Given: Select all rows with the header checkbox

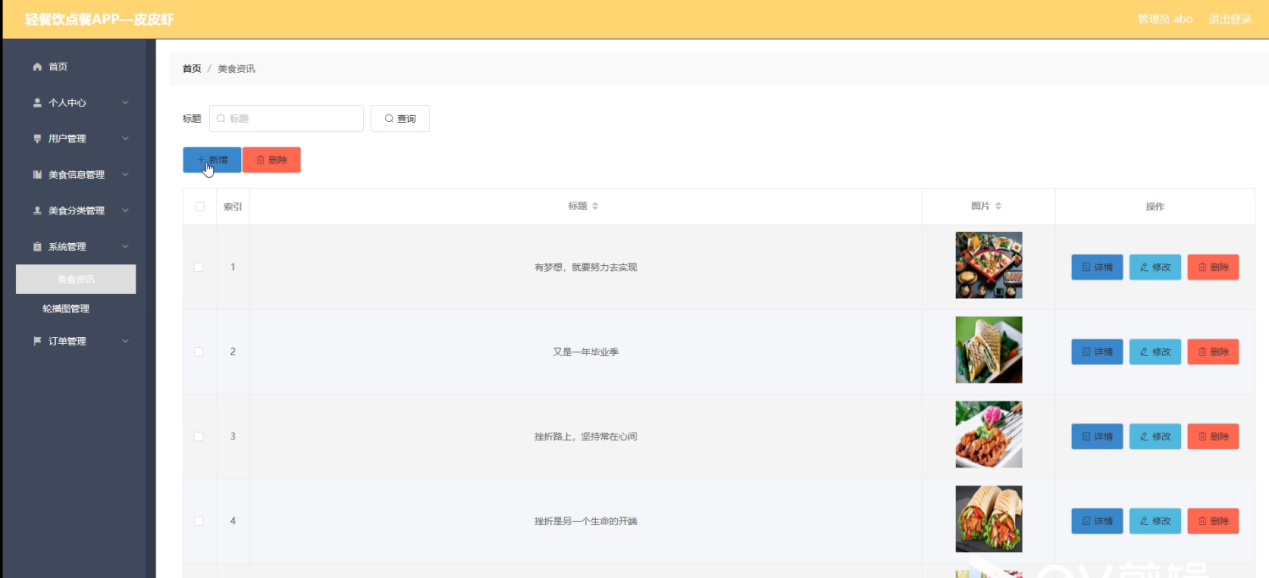Looking at the screenshot, I should [199, 207].
